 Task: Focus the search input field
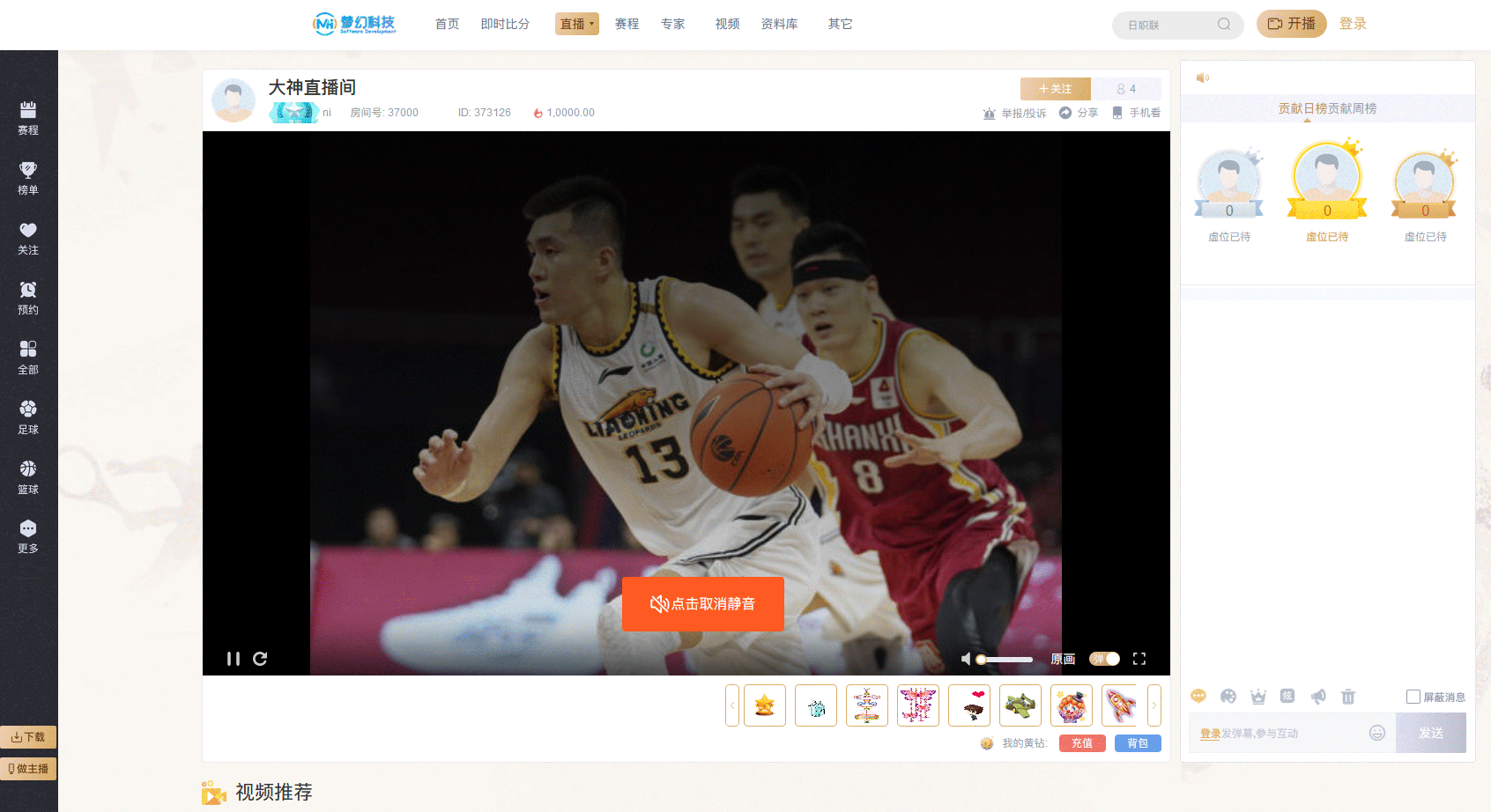pos(1167,25)
